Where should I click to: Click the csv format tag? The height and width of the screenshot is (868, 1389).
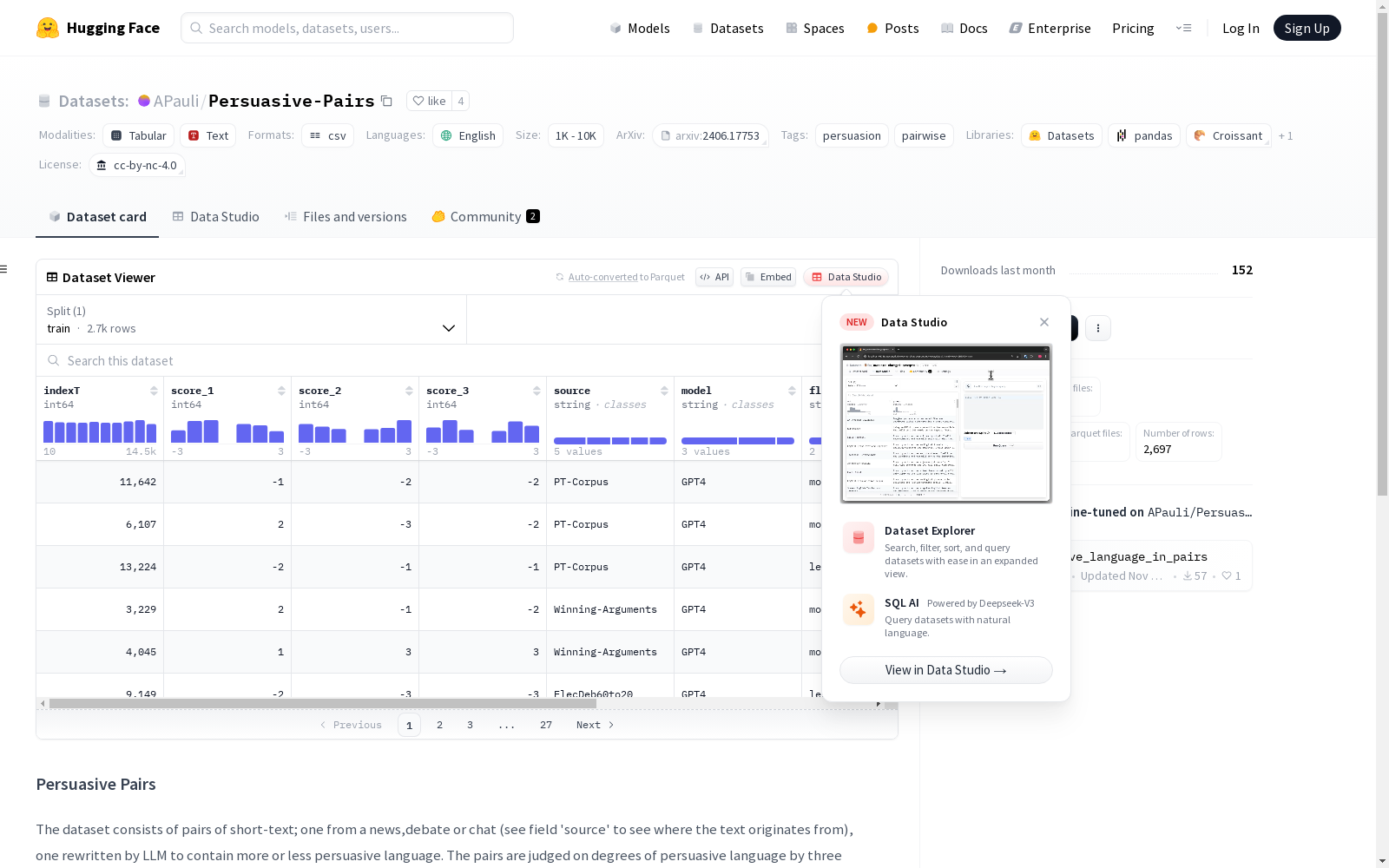click(x=328, y=135)
